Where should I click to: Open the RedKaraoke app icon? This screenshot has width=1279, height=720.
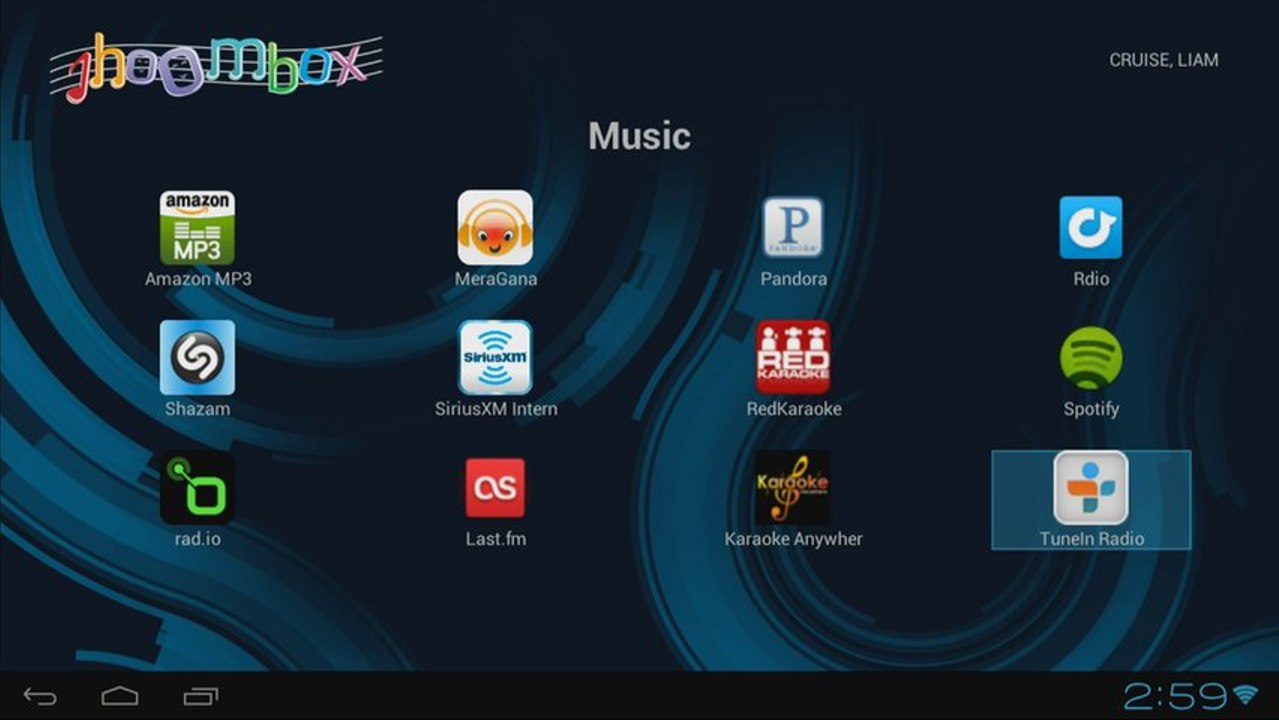click(793, 358)
